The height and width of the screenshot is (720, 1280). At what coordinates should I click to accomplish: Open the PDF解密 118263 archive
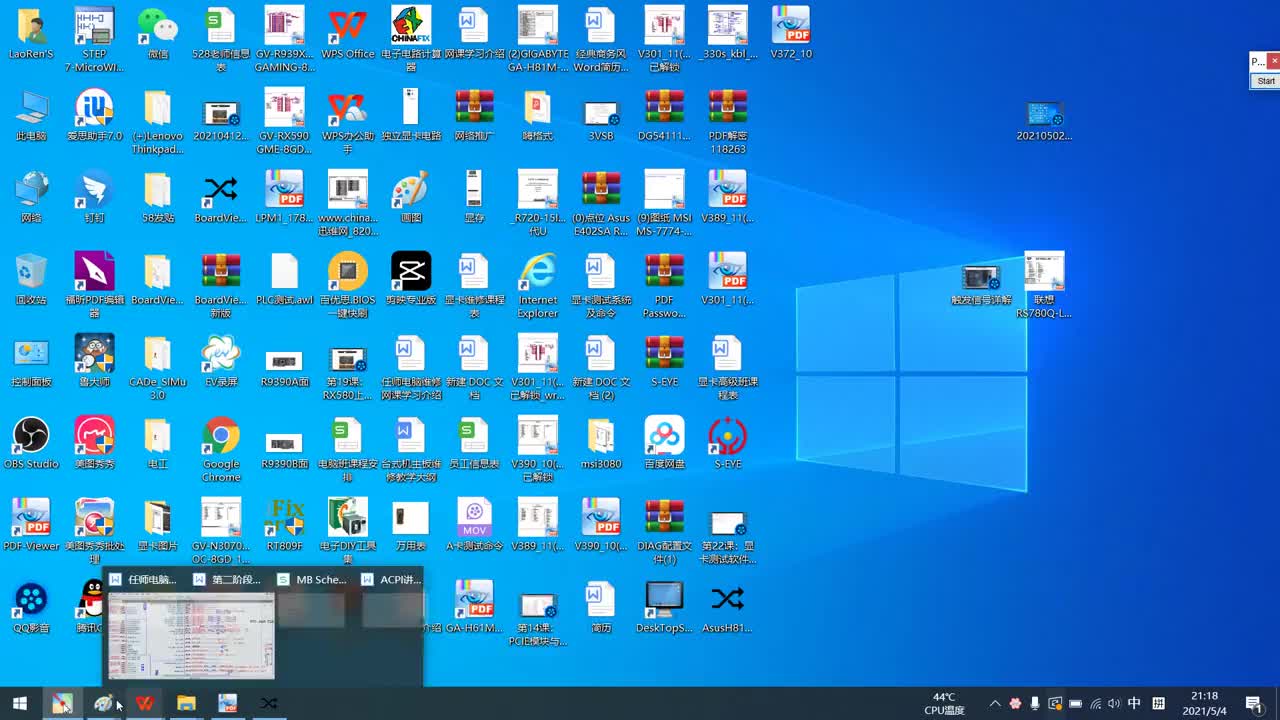[x=727, y=122]
